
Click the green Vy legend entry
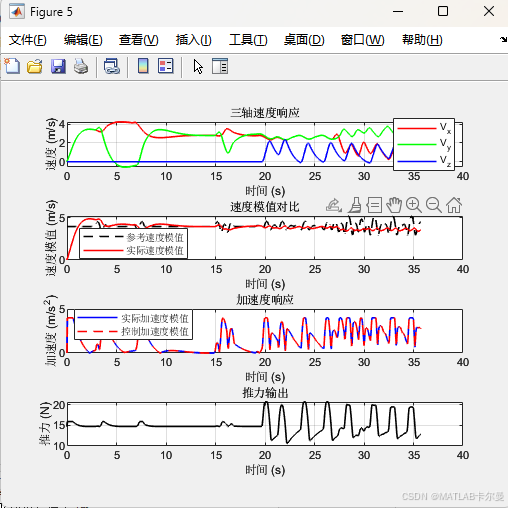point(424,144)
